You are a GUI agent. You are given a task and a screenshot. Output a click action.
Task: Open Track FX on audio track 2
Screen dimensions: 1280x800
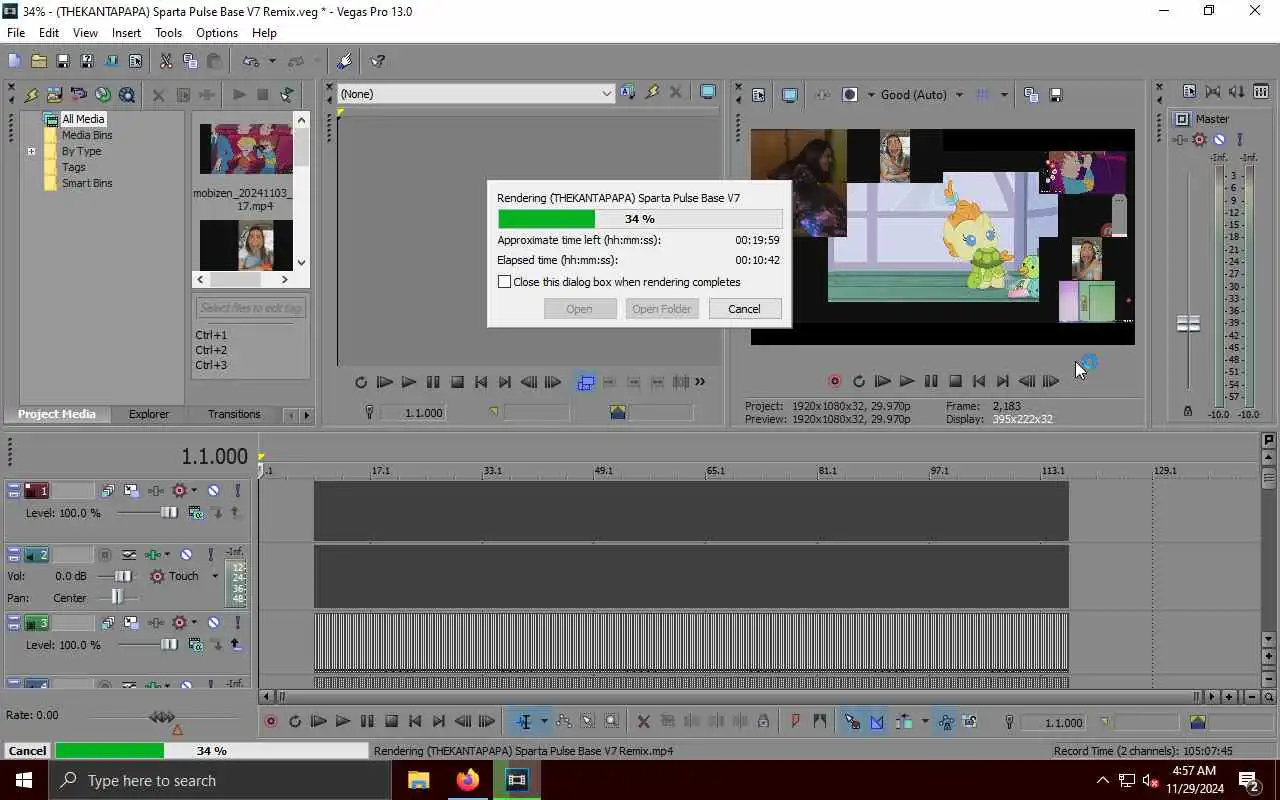click(152, 554)
